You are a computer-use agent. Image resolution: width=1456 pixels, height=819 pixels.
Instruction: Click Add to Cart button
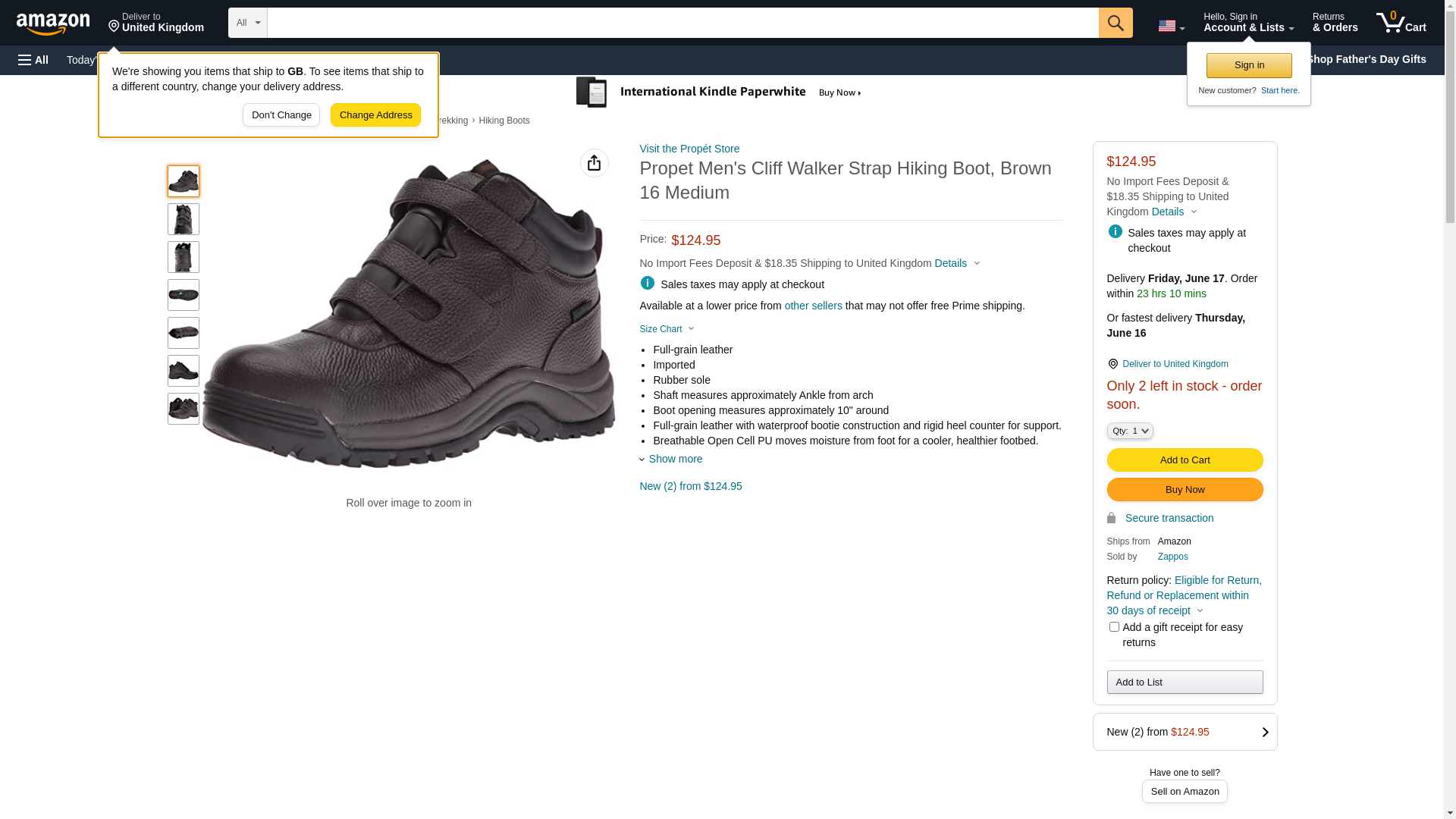click(x=1185, y=460)
